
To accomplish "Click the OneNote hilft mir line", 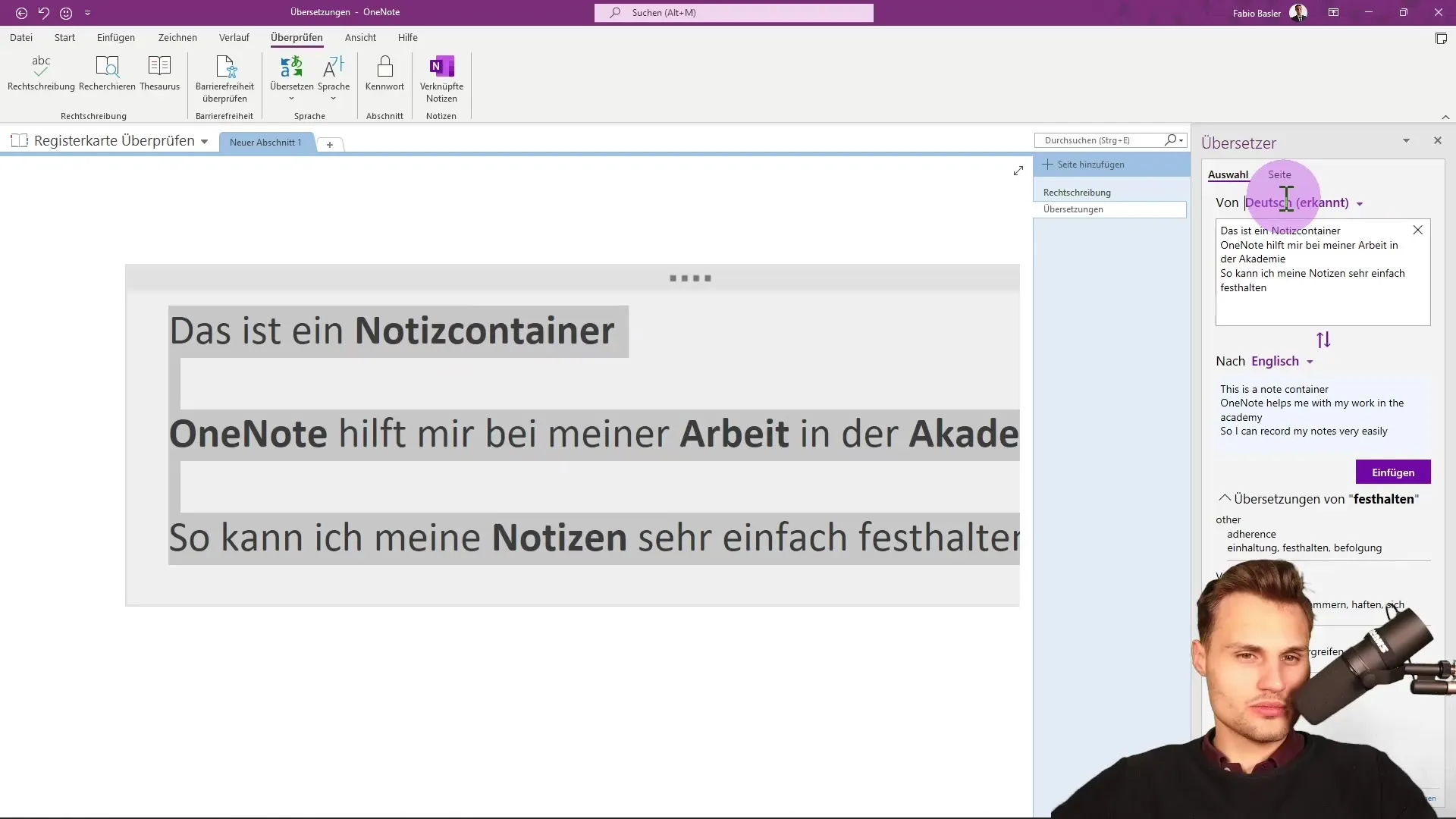I will pos(594,435).
